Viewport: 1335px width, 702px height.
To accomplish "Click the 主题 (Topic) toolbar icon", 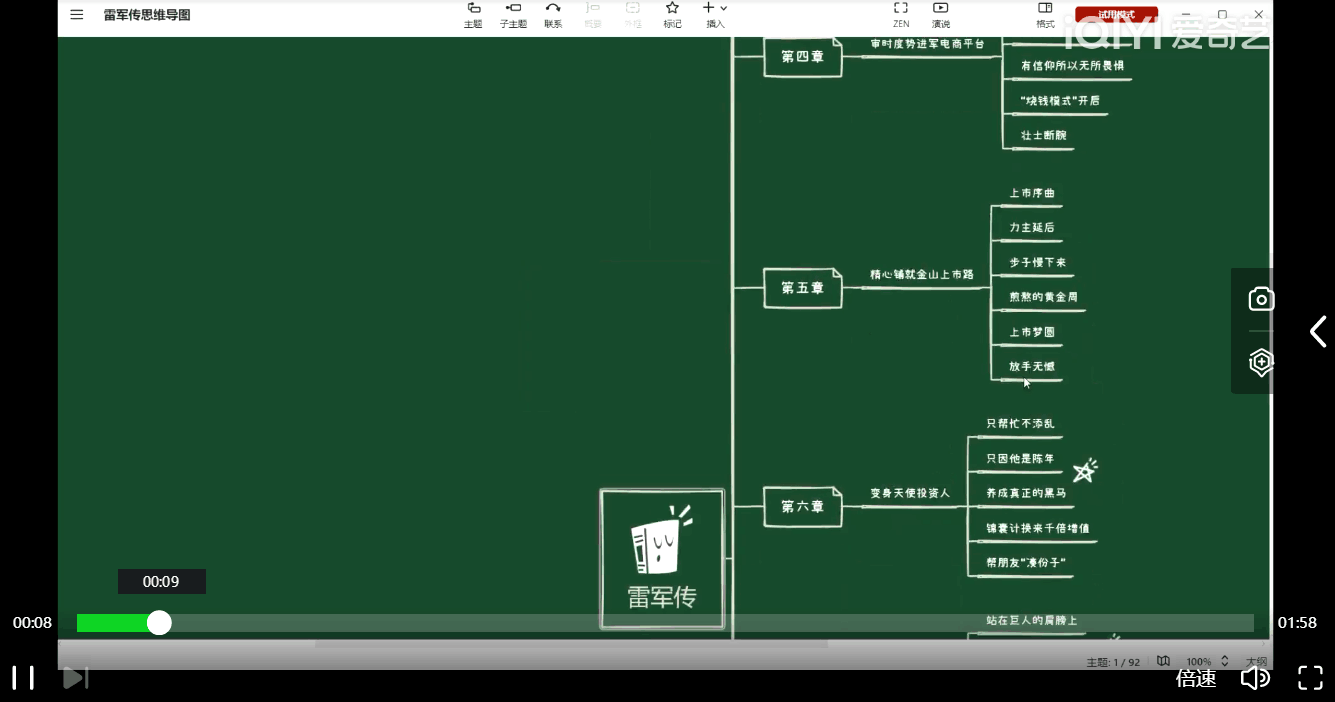I will (x=473, y=15).
